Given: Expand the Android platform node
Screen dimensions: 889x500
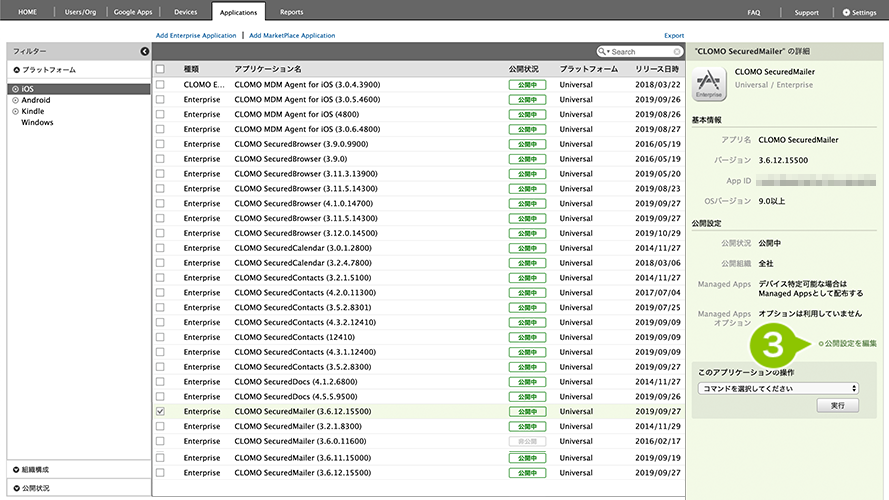Looking at the screenshot, I should (15, 100).
